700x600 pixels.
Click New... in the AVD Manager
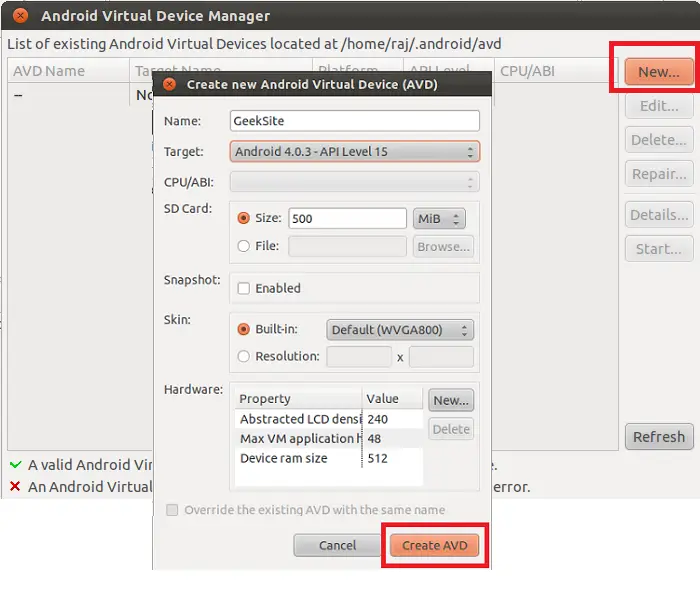click(x=659, y=71)
